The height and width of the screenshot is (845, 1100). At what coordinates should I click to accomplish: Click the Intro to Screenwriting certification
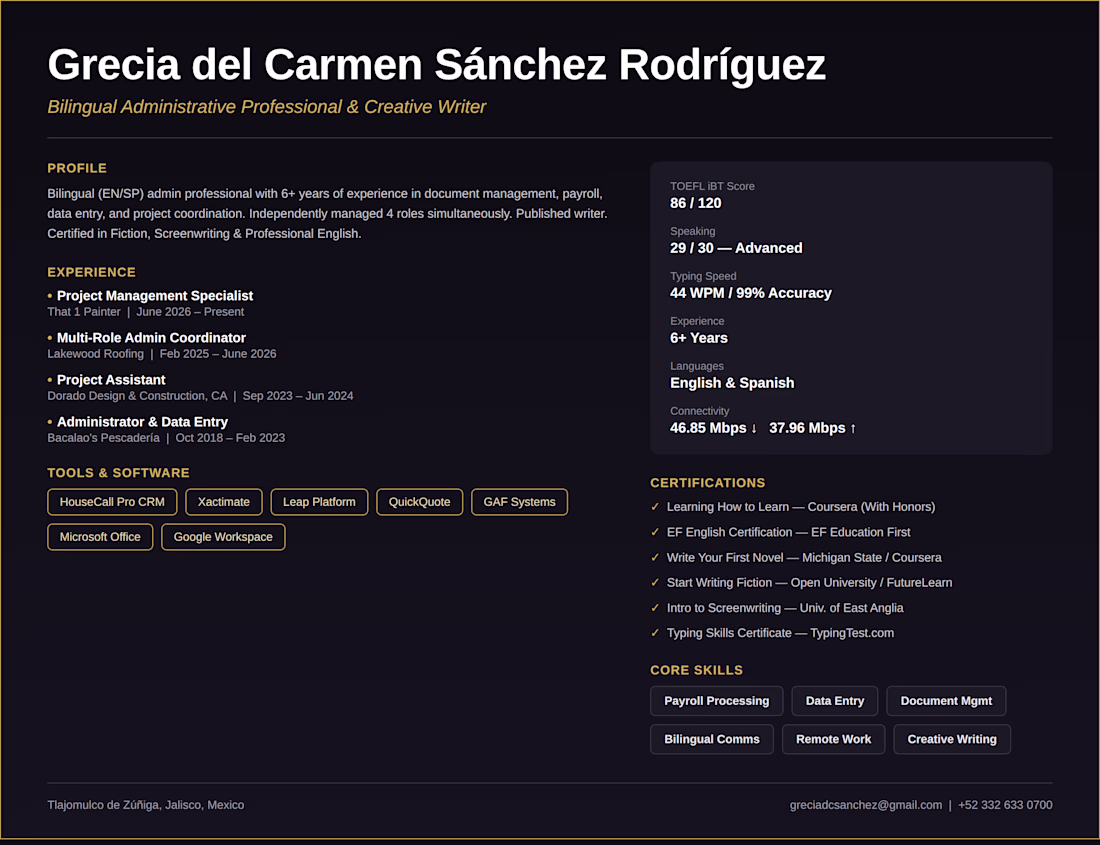[x=785, y=608]
